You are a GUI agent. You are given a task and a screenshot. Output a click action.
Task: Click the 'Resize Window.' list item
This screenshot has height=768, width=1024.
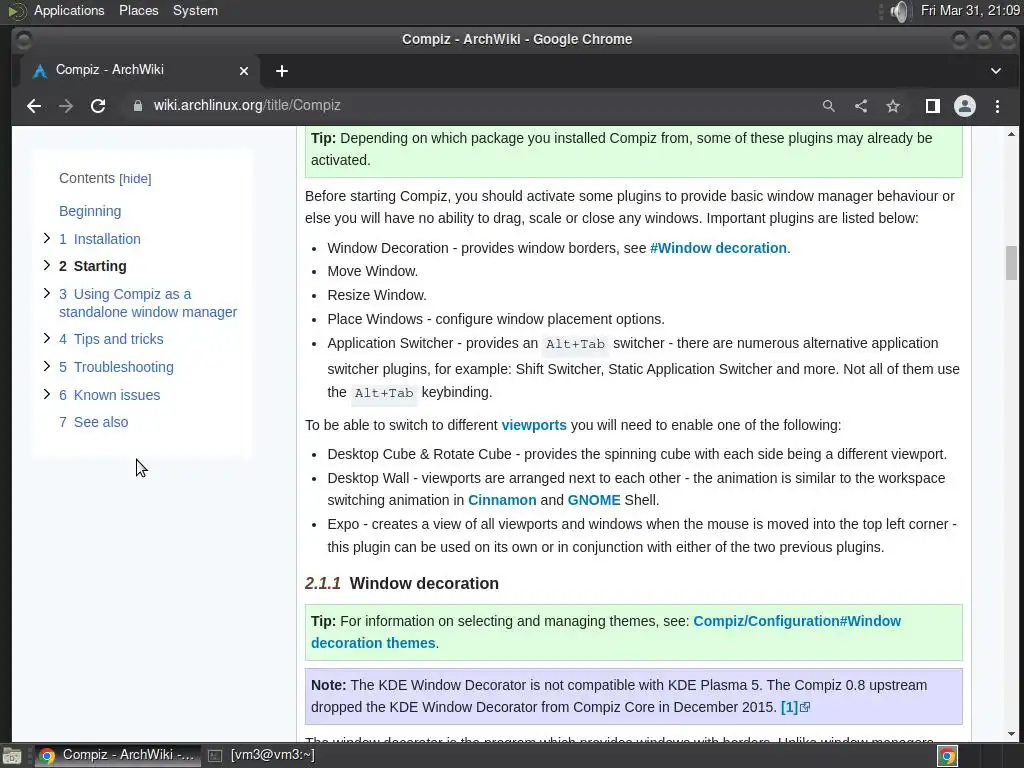click(377, 295)
